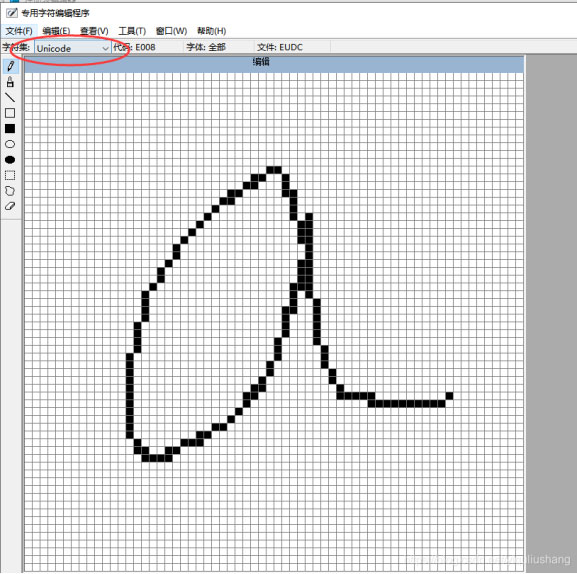Activate the Rectangular Selection tool
Viewport: 577px width, 574px height.
(x=10, y=175)
